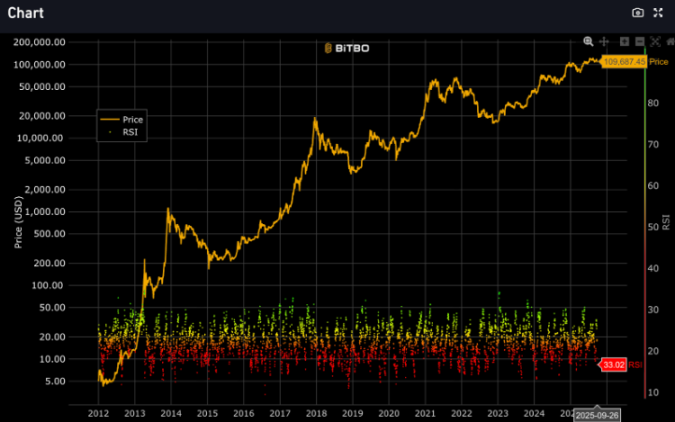Reset axes with the home icon

[668, 41]
